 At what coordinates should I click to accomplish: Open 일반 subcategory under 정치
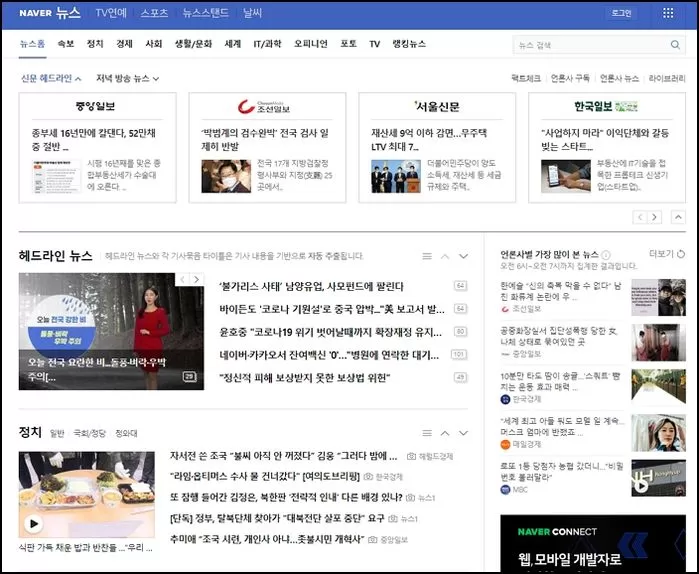click(57, 433)
